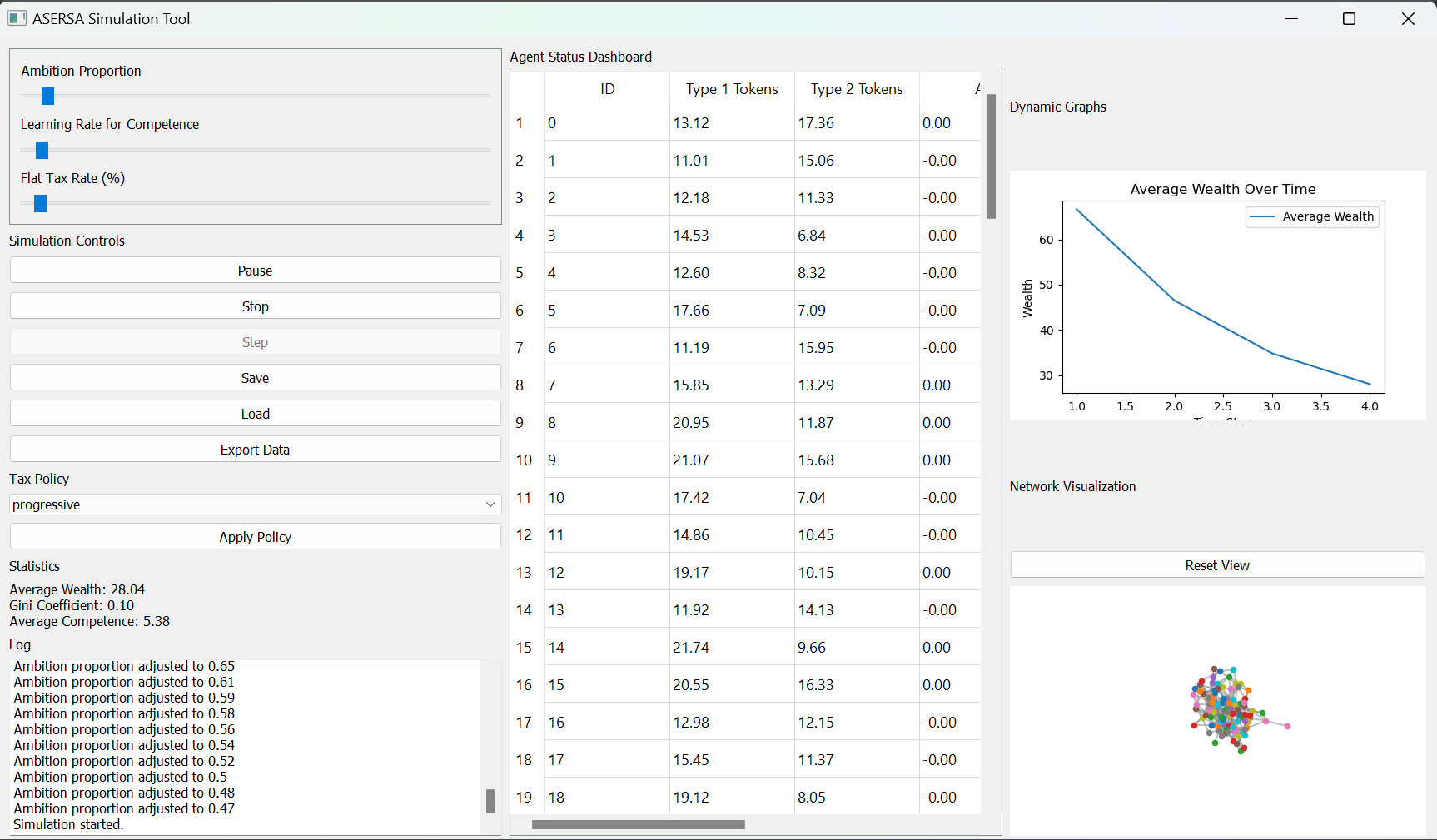The height and width of the screenshot is (840, 1437).
Task: Close the ASERSA Simulation Tool window
Action: [x=1408, y=18]
